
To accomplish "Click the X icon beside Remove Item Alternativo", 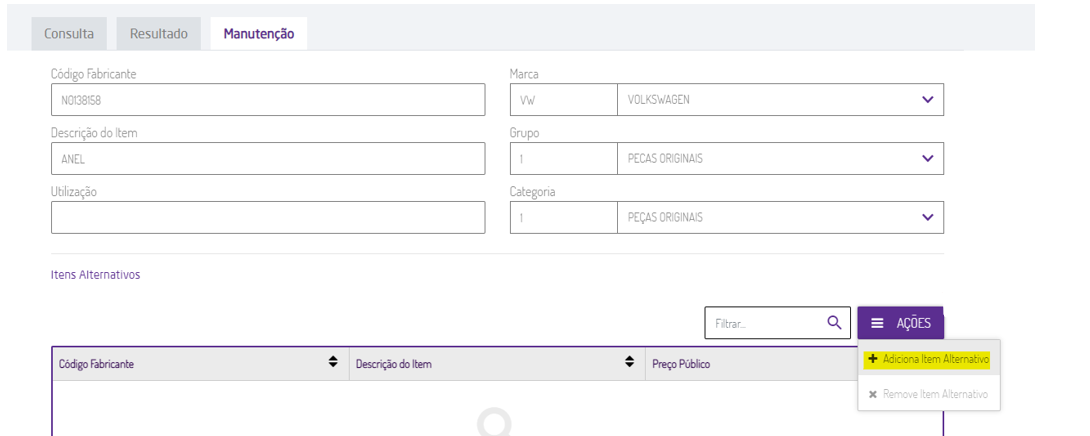I will pyautogui.click(x=873, y=395).
